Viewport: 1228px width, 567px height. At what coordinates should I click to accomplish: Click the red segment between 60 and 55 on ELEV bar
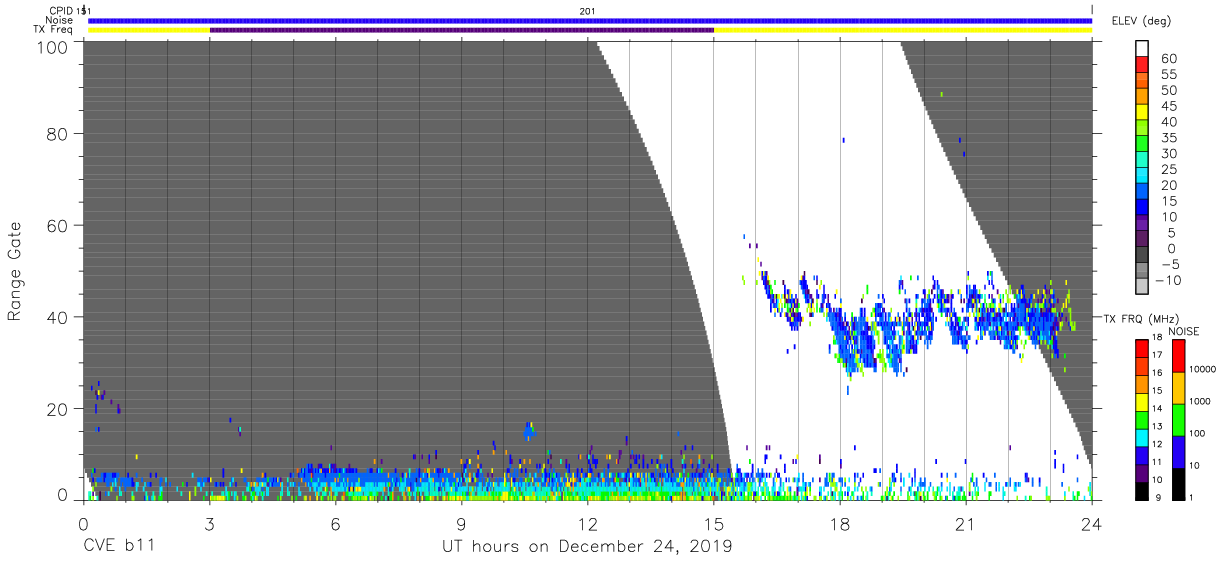click(1143, 63)
